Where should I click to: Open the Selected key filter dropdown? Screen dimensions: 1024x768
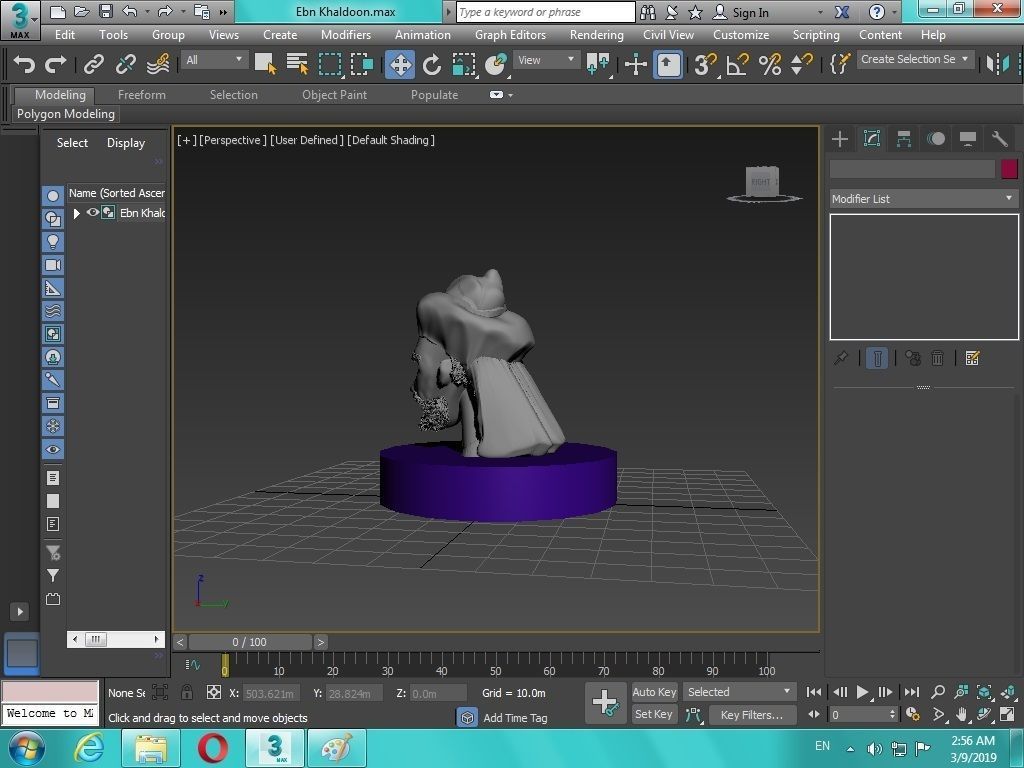point(739,692)
